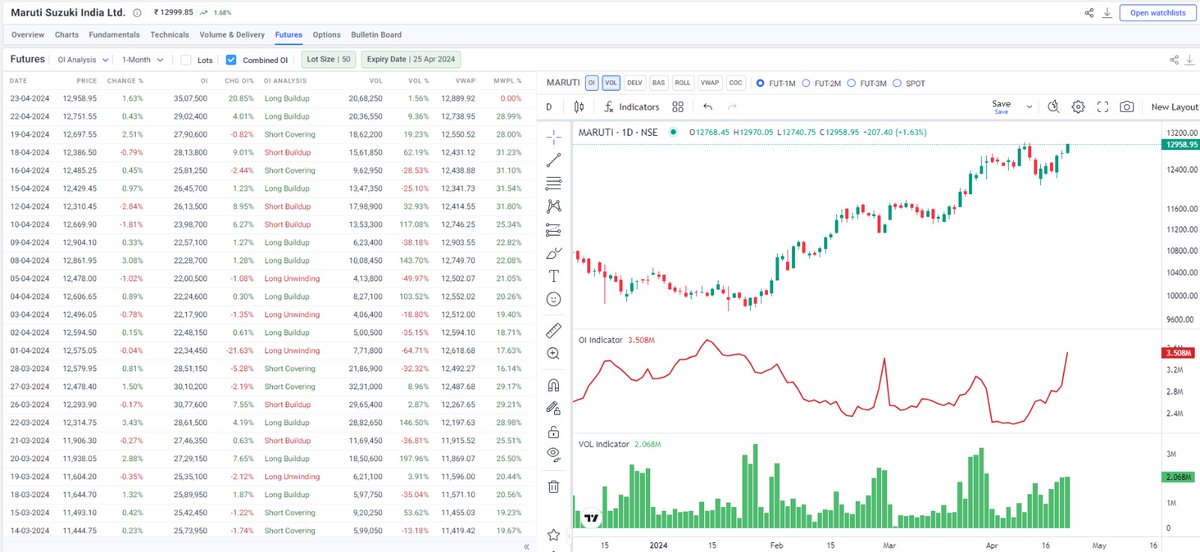Toggle the OI indicator chip

591,82
